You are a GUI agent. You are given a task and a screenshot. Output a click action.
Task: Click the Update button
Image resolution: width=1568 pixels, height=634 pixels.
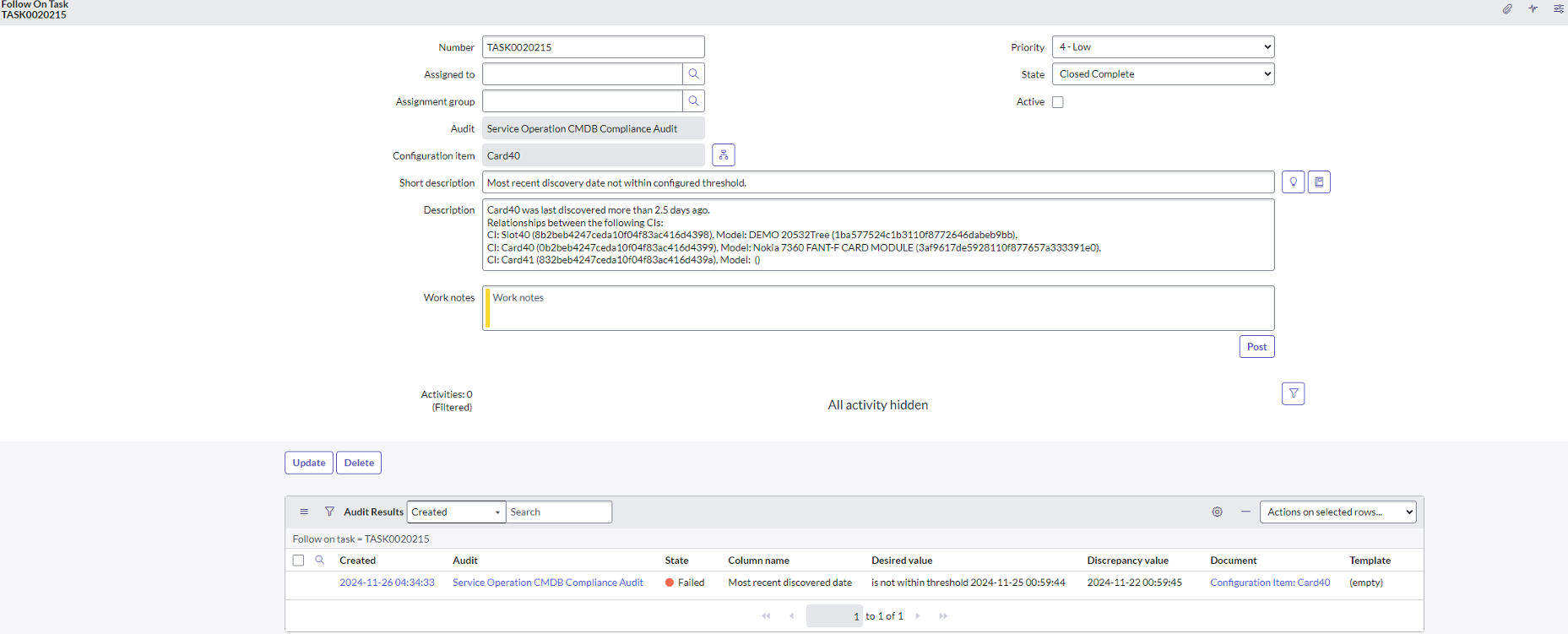[309, 463]
